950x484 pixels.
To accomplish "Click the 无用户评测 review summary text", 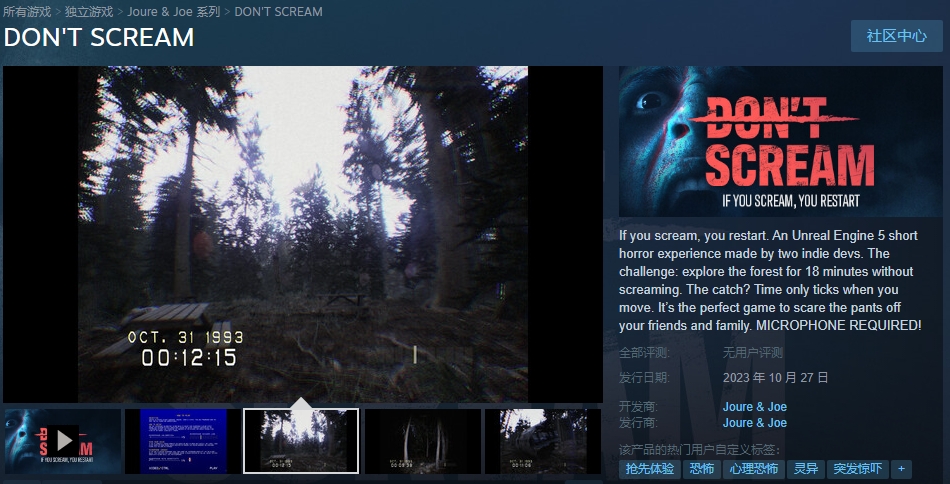I will 752,353.
